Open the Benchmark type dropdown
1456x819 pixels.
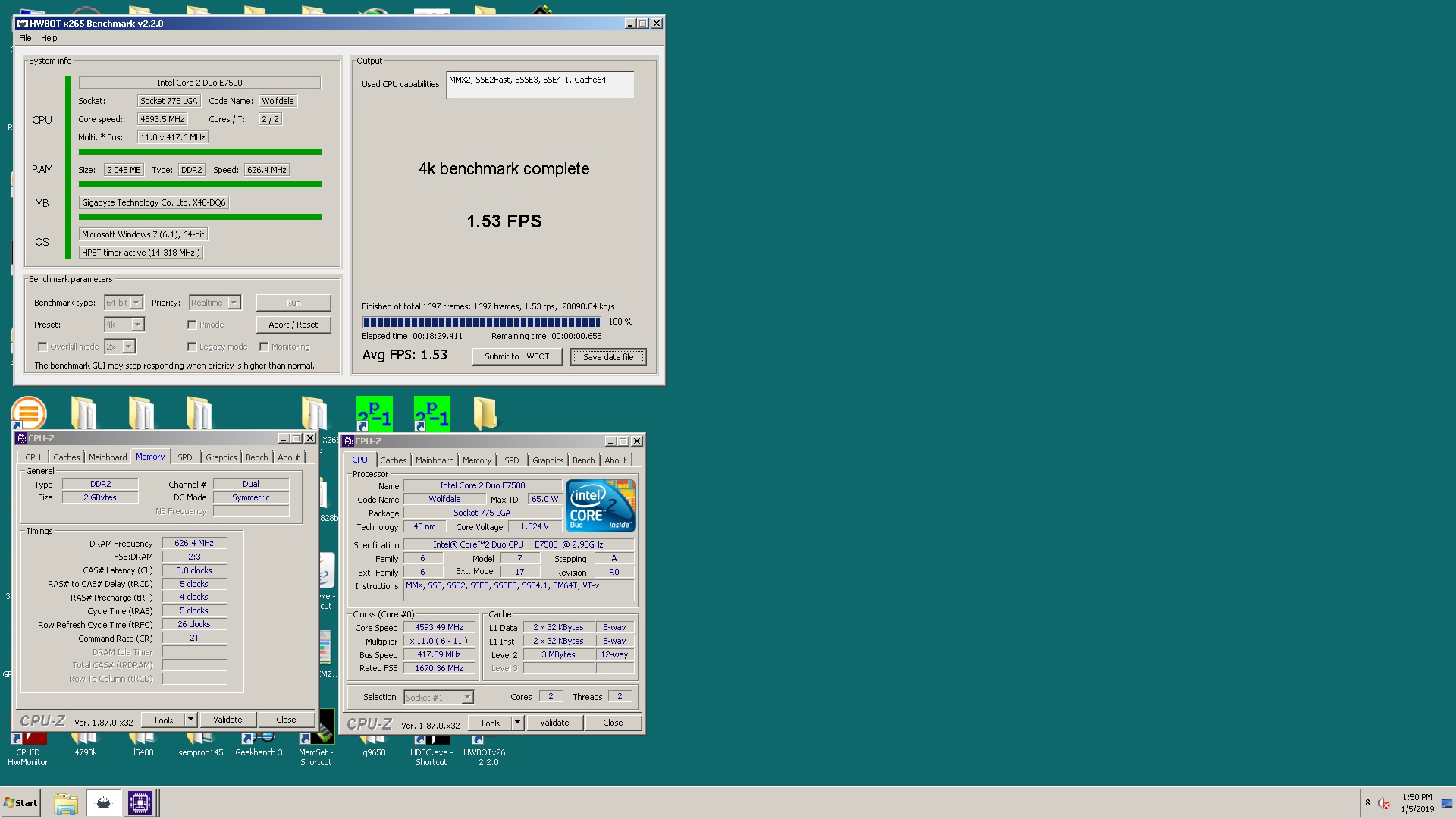tap(124, 303)
